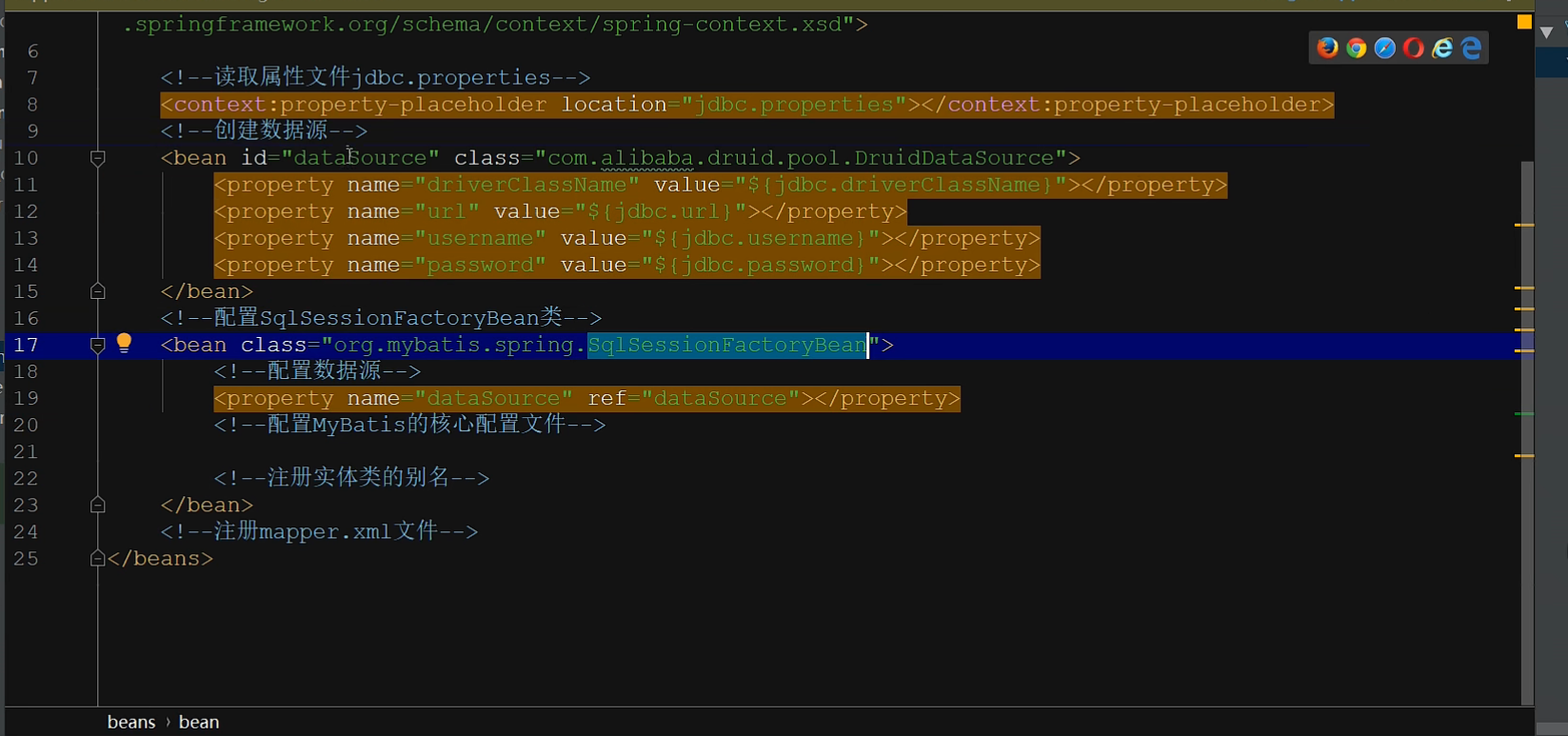This screenshot has height=736, width=1568.
Task: Click the closing '</beans>' tag
Action: 161,558
